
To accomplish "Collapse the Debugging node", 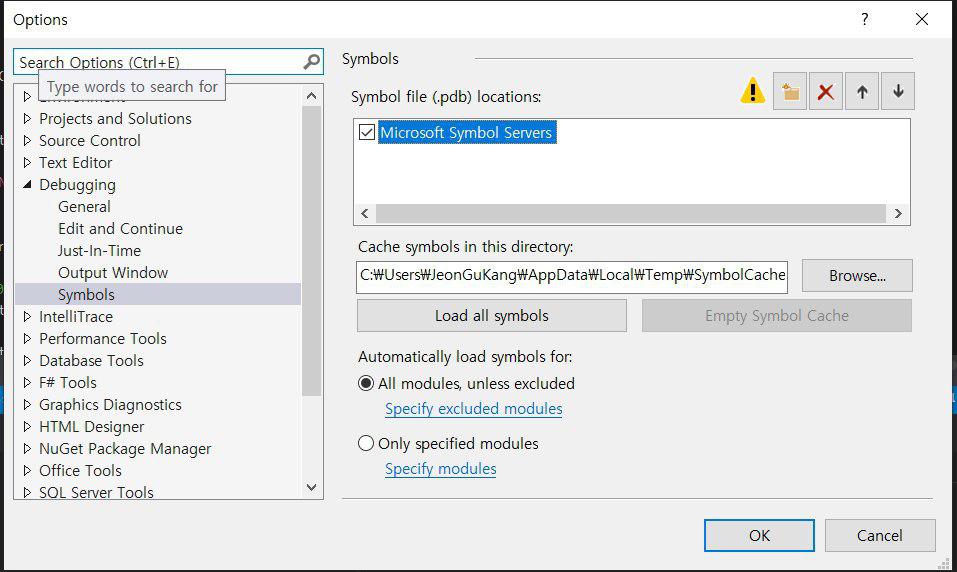I will coord(27,184).
